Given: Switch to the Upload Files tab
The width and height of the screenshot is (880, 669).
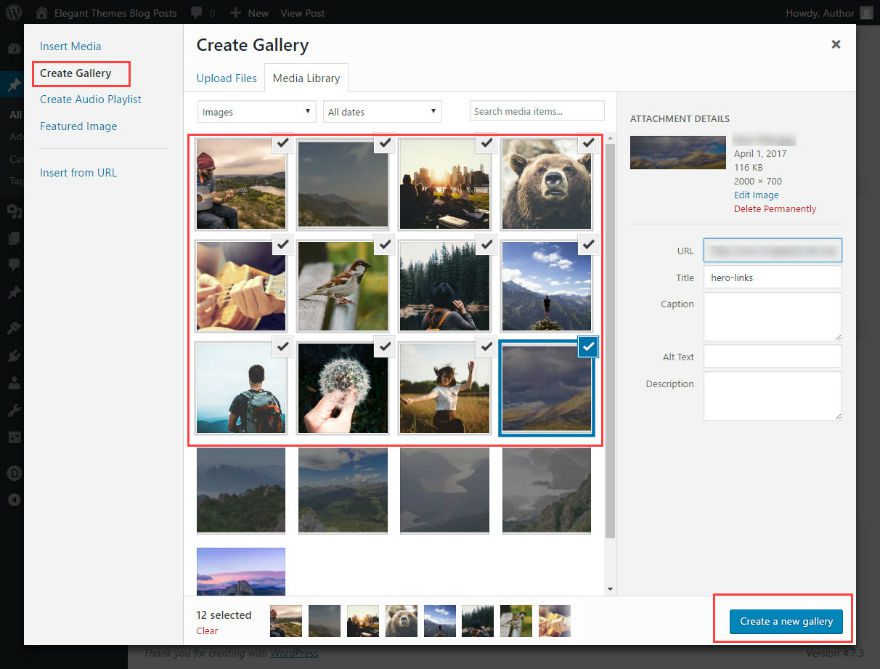Looking at the screenshot, I should pyautogui.click(x=227, y=78).
